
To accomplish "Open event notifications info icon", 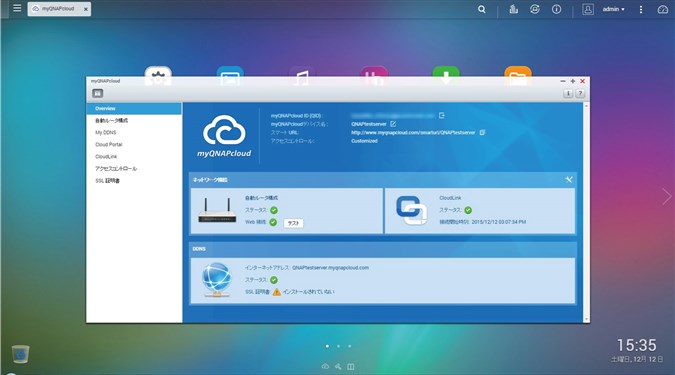I will pyautogui.click(x=557, y=9).
